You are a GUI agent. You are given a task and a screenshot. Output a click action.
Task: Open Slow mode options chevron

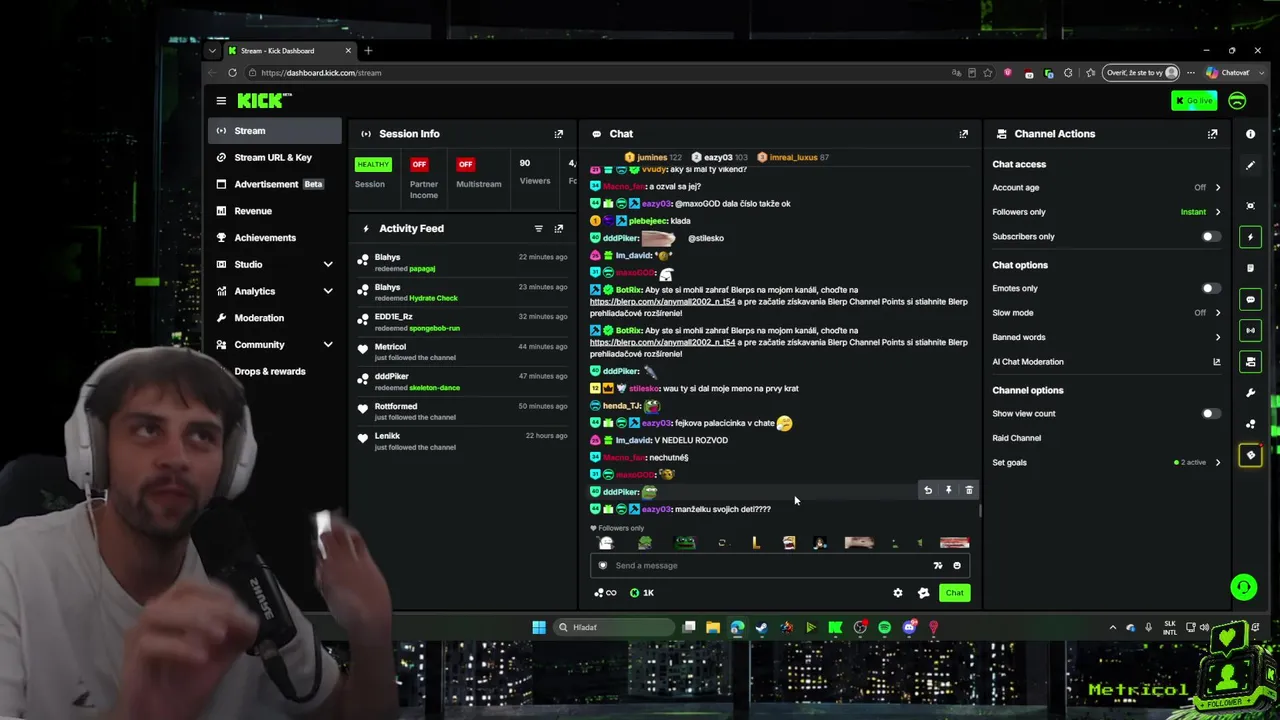click(x=1218, y=313)
